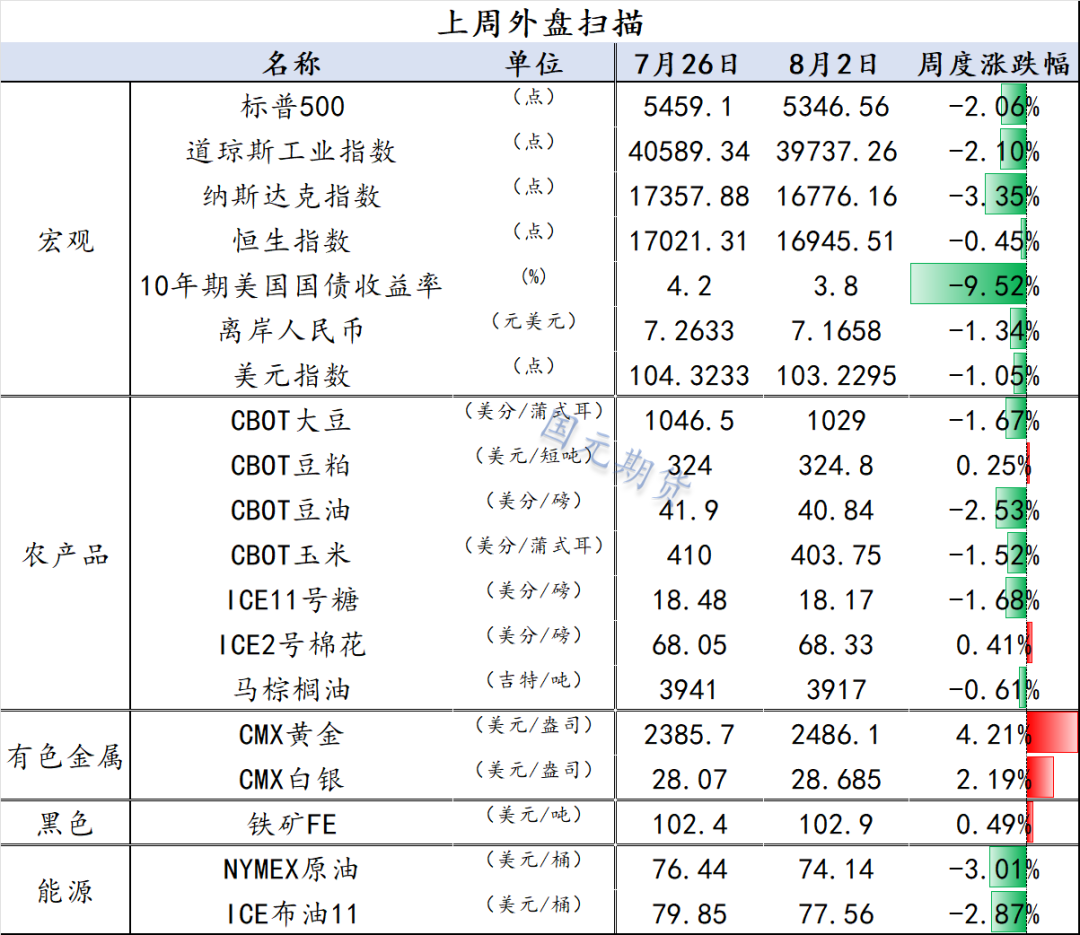Select the value 3941
The width and height of the screenshot is (1080, 935).
point(689,690)
